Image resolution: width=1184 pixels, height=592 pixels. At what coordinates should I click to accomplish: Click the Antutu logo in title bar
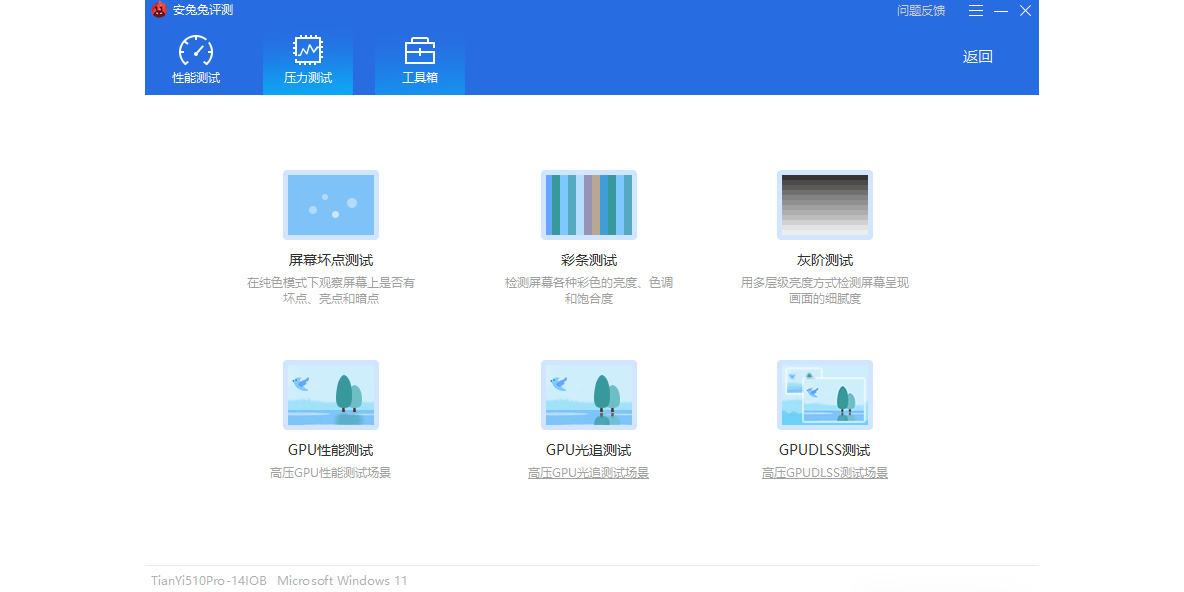tap(159, 10)
